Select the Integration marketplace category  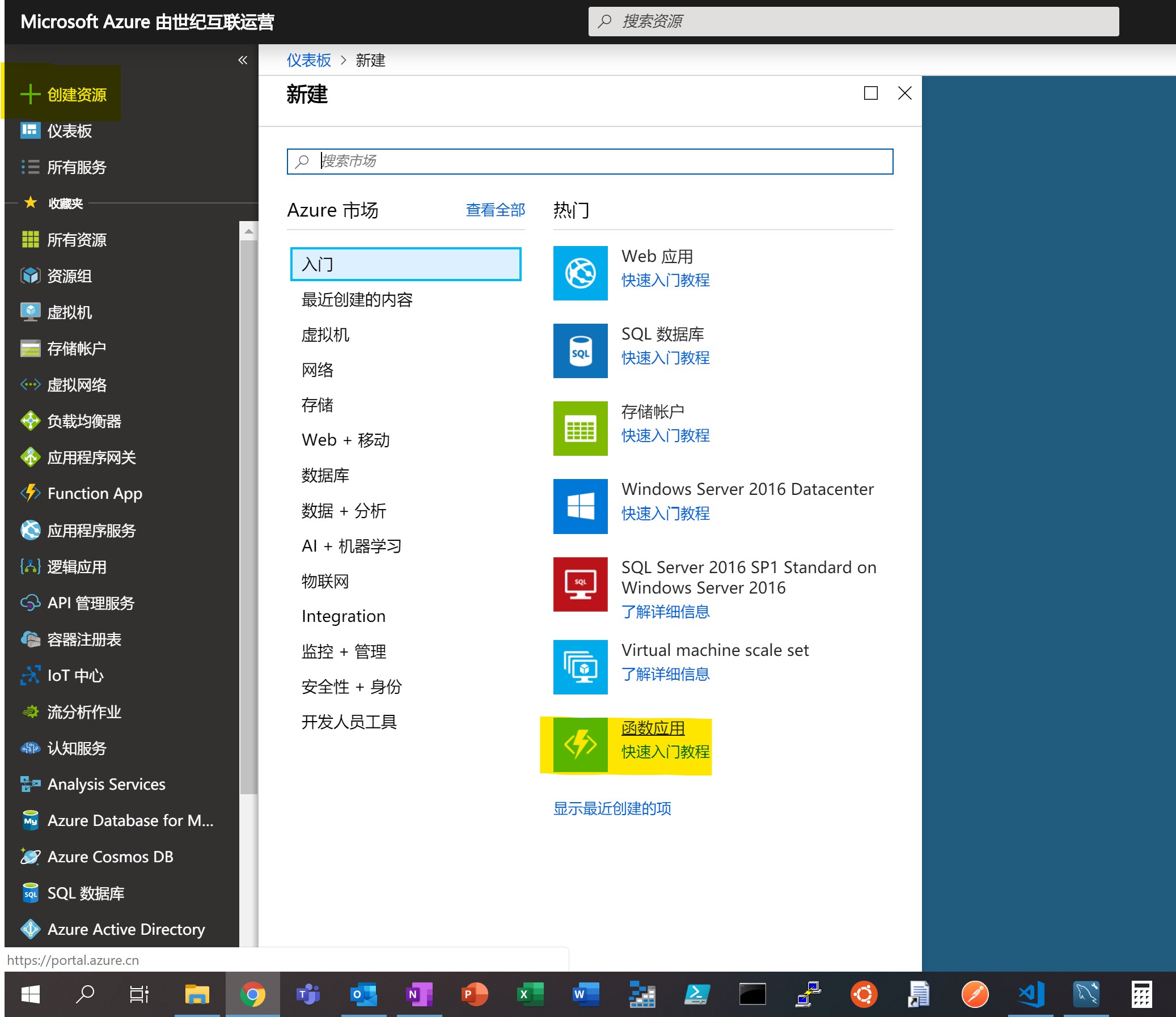[x=344, y=616]
